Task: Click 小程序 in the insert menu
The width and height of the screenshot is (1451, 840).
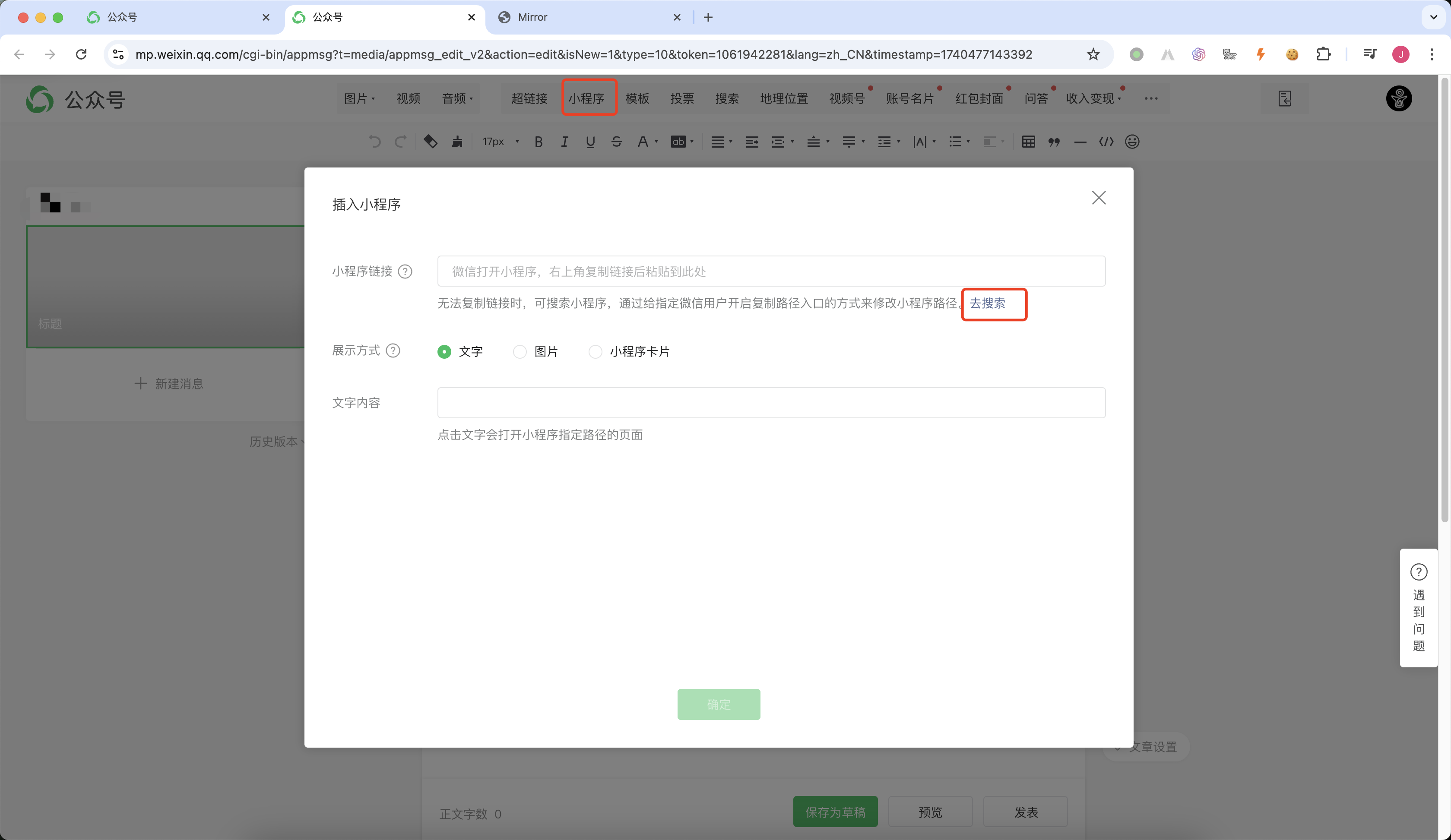Action: 586,98
